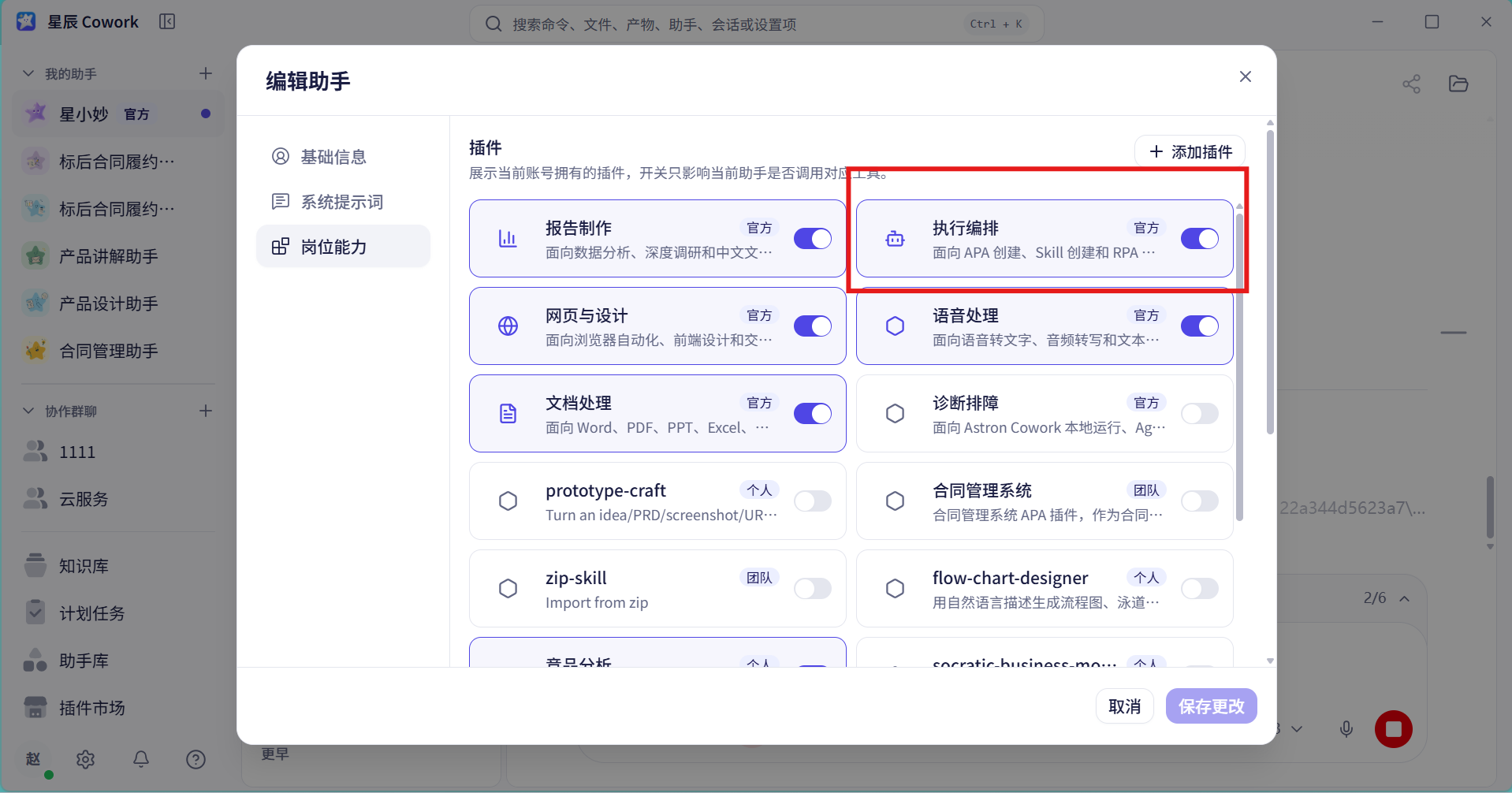Close the 编辑助手 dialog

coord(1246,76)
